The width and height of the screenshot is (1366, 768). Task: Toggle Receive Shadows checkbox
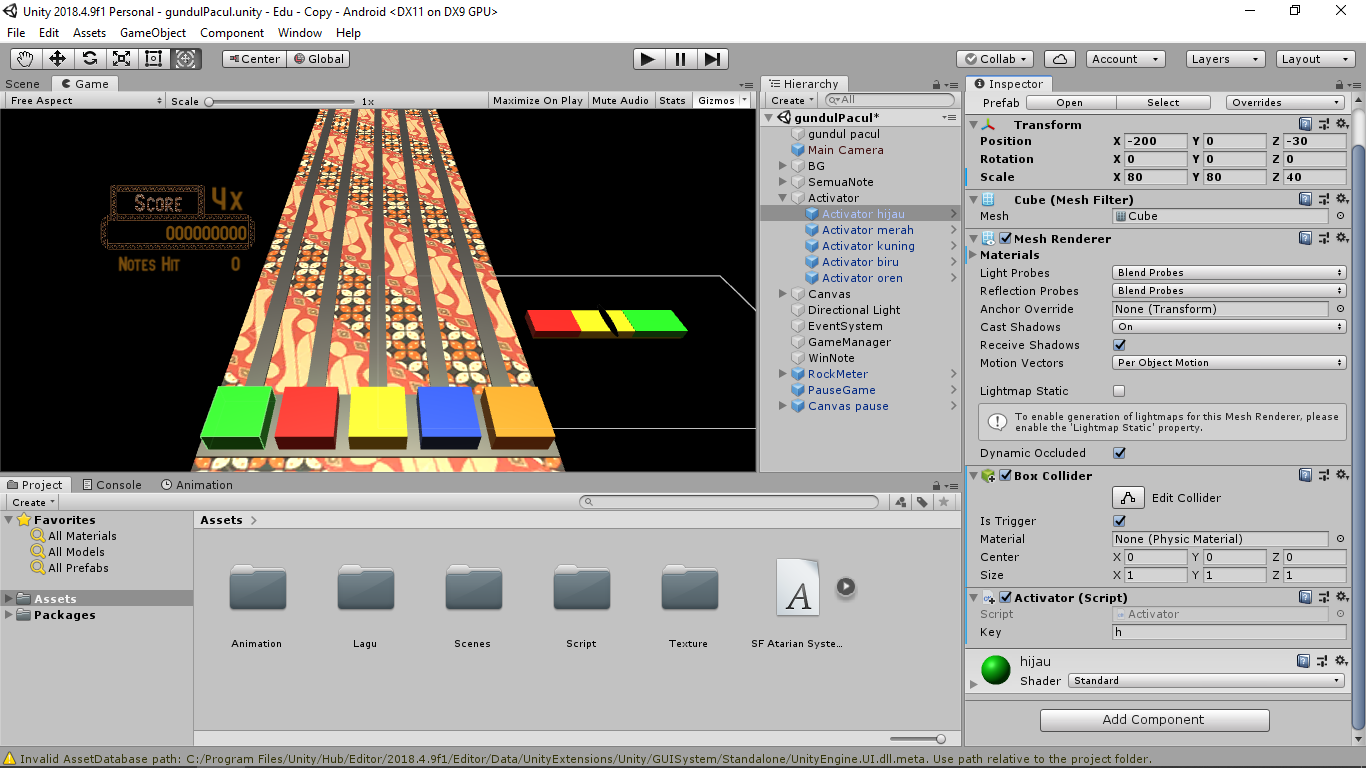[x=1119, y=345]
